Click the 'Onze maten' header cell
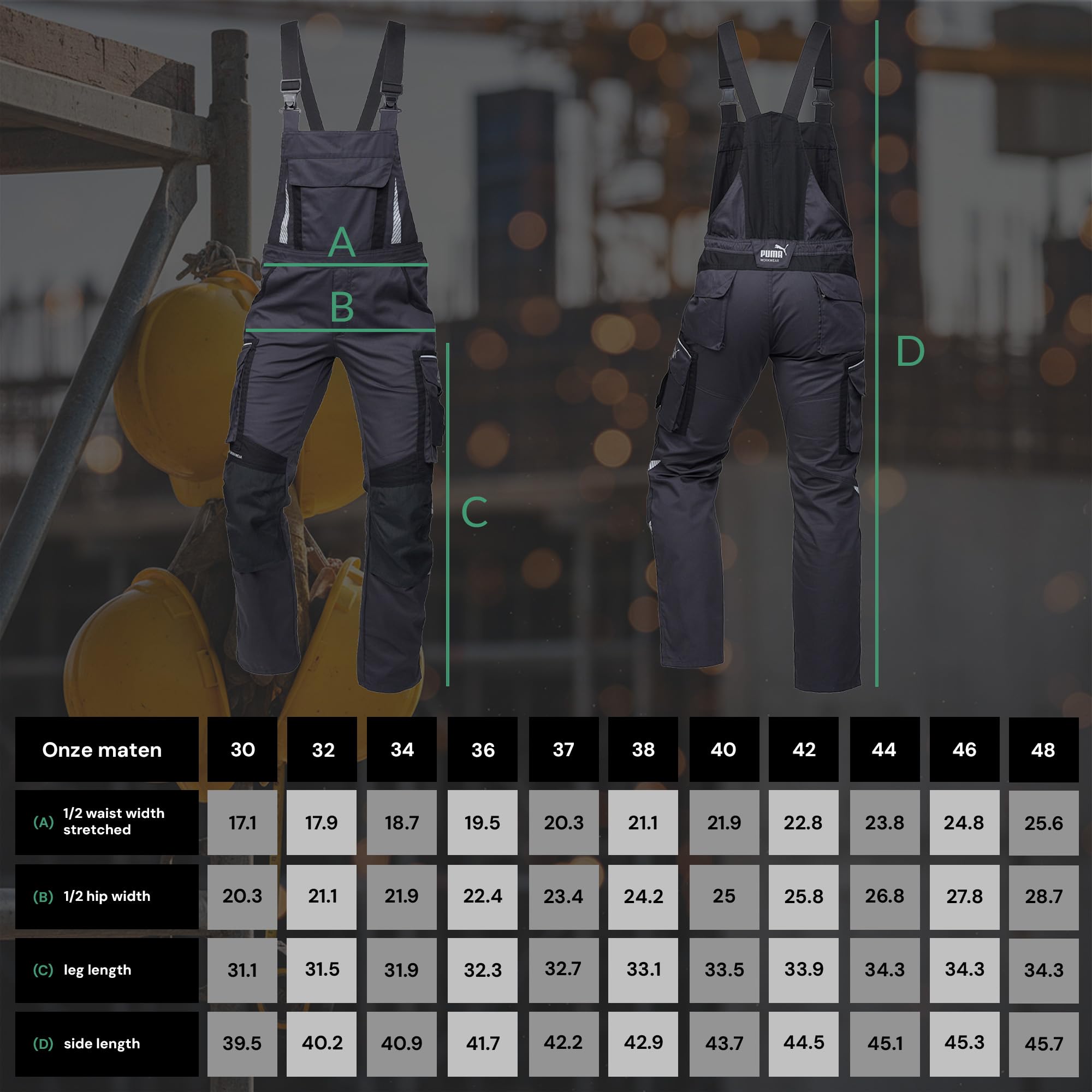This screenshot has width=1092, height=1092. click(107, 750)
